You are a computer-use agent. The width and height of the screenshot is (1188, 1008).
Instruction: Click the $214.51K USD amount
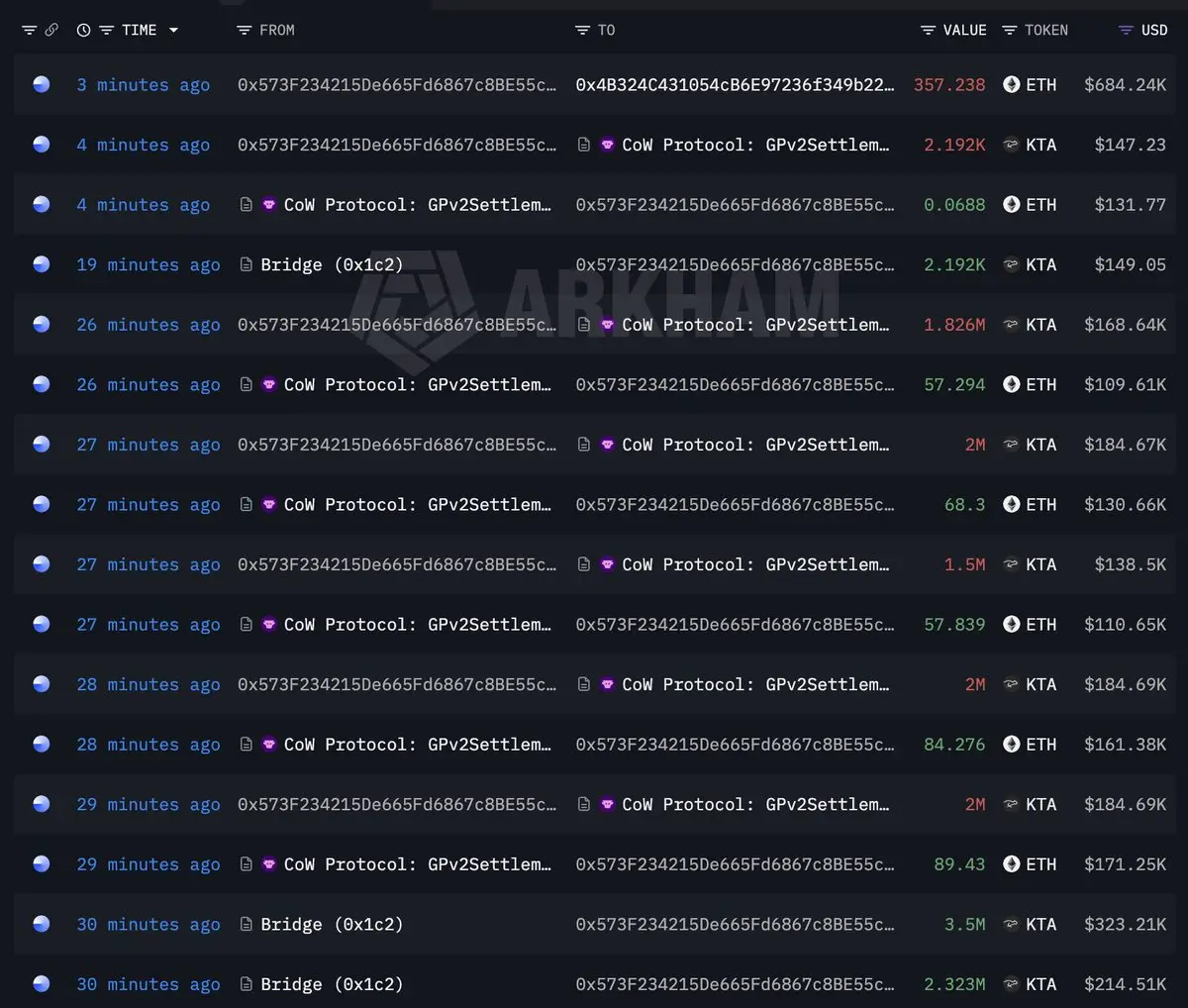[1125, 984]
